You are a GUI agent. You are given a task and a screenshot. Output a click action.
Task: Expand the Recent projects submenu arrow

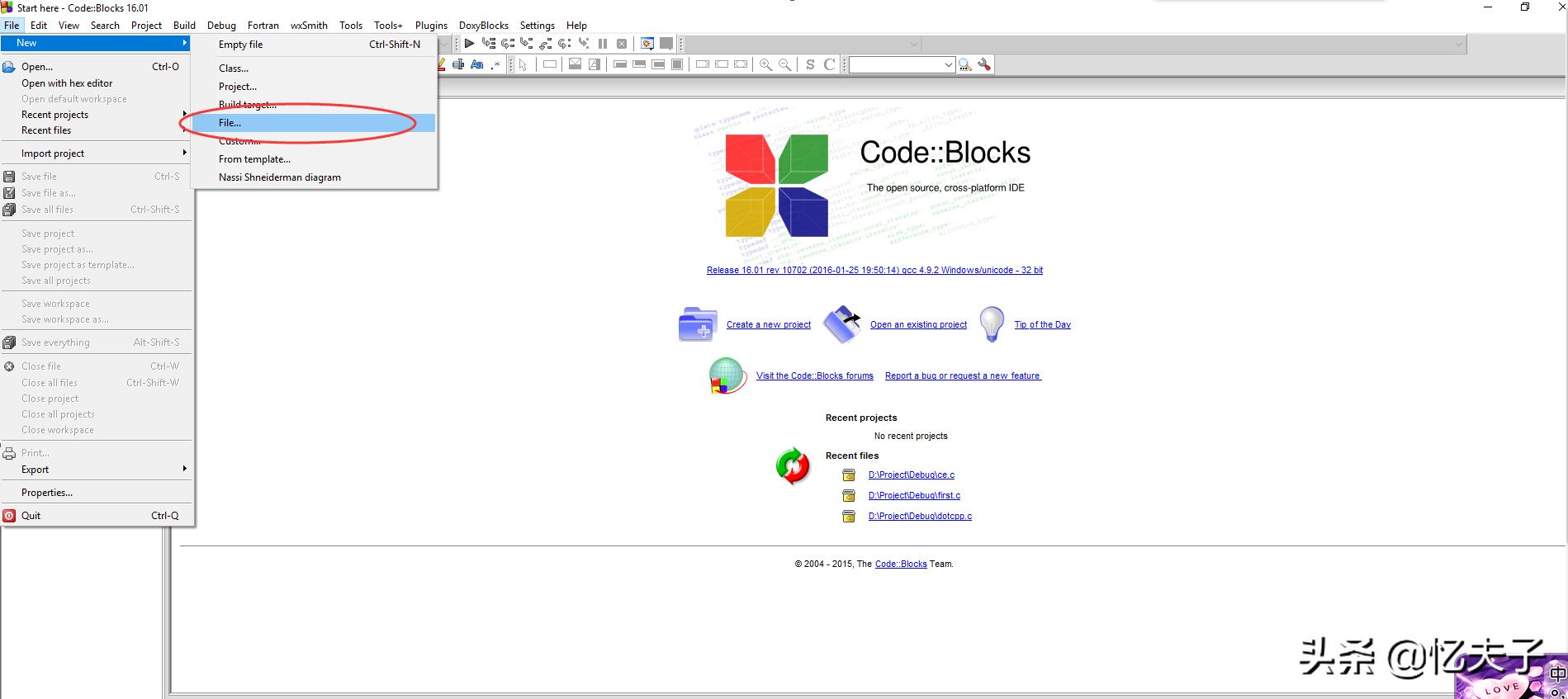pyautogui.click(x=184, y=114)
